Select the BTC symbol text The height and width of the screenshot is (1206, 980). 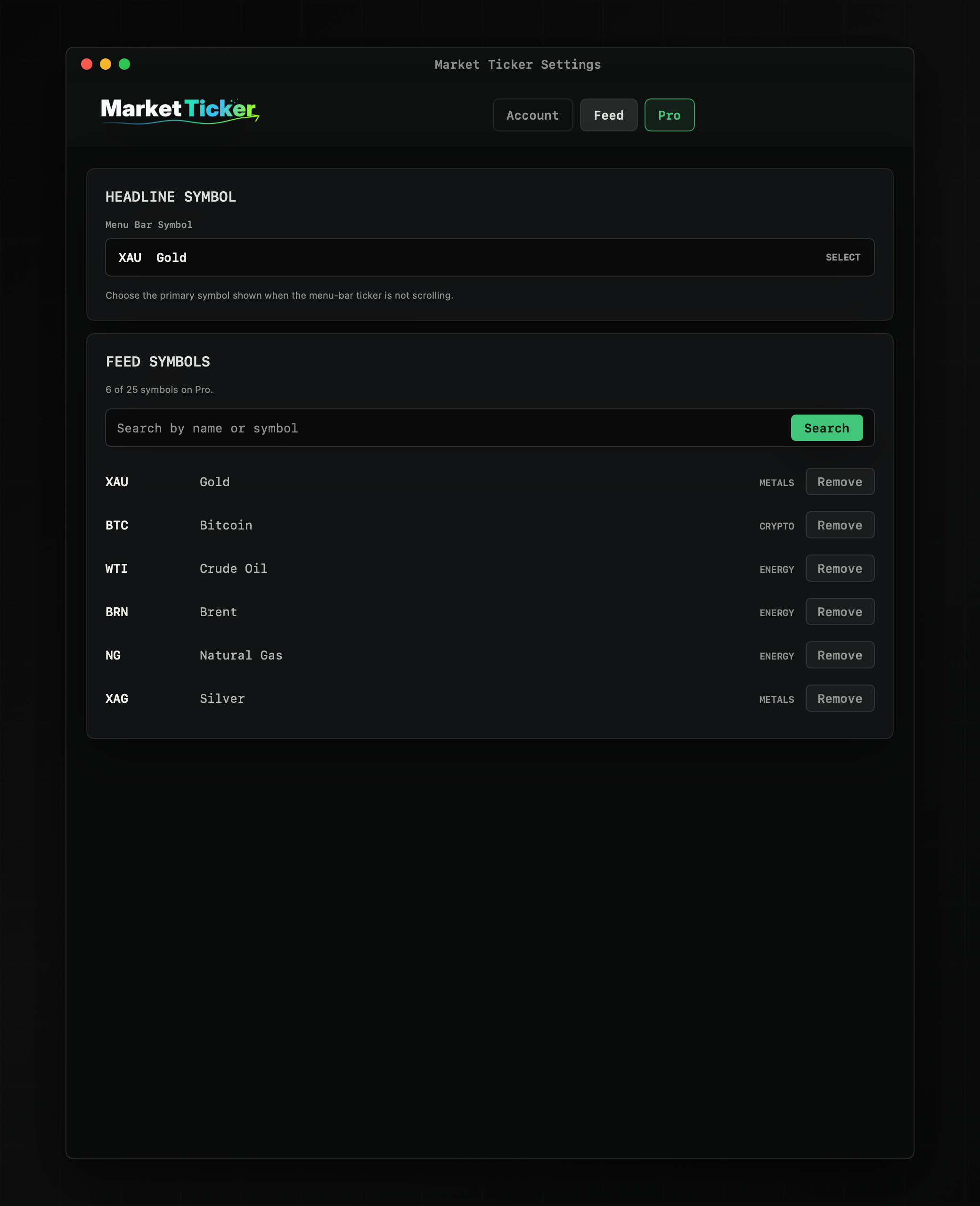click(x=117, y=525)
